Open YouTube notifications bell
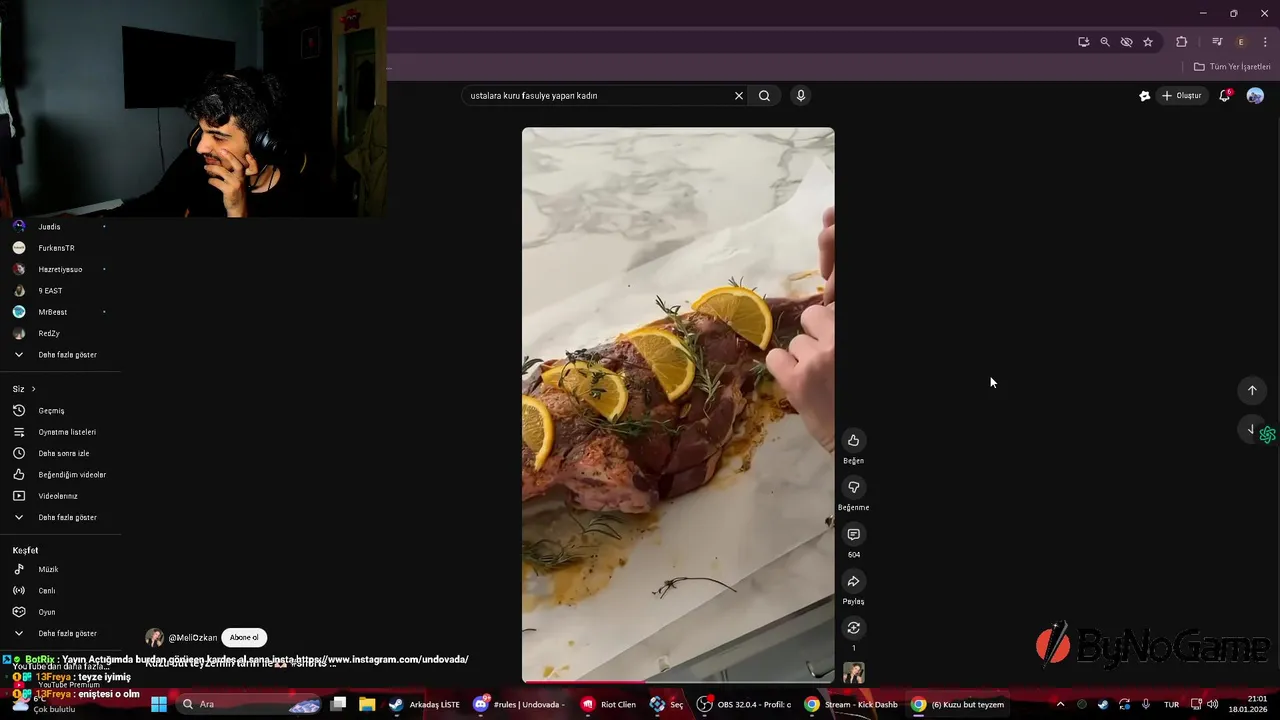 [x=1224, y=96]
